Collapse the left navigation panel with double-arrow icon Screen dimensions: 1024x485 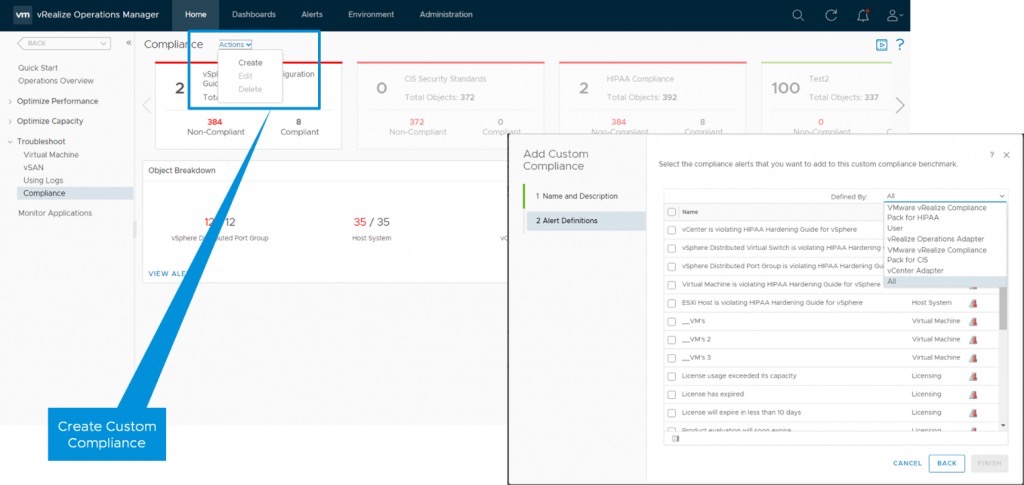coord(128,43)
